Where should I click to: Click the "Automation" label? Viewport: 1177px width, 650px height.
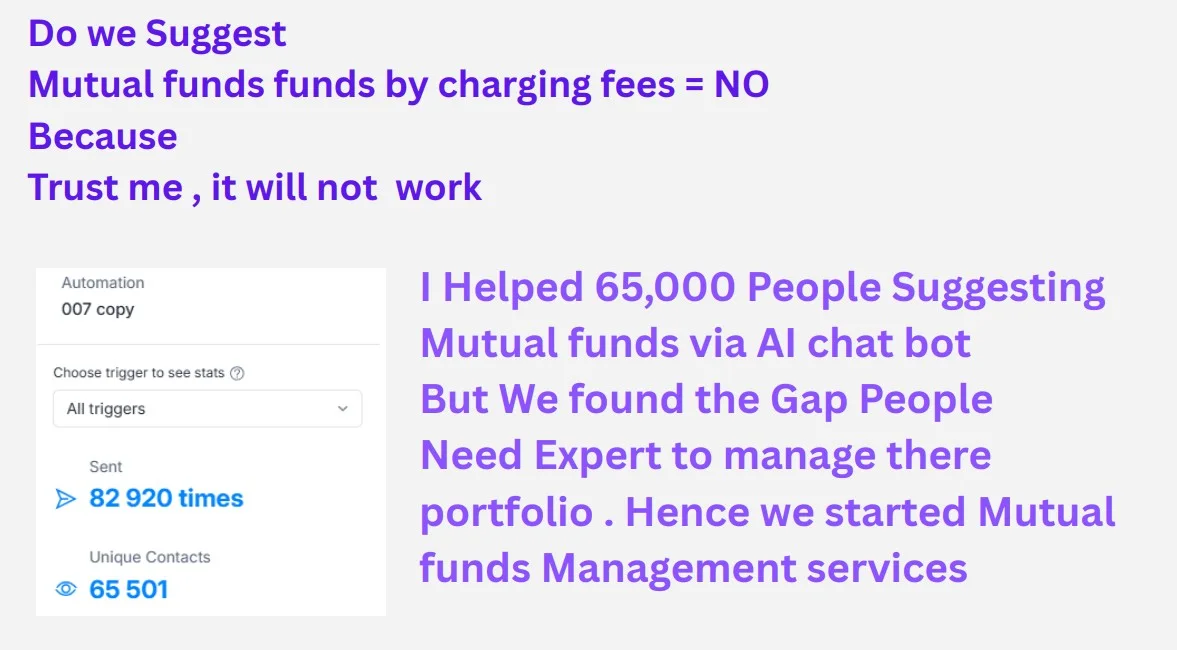(103, 283)
